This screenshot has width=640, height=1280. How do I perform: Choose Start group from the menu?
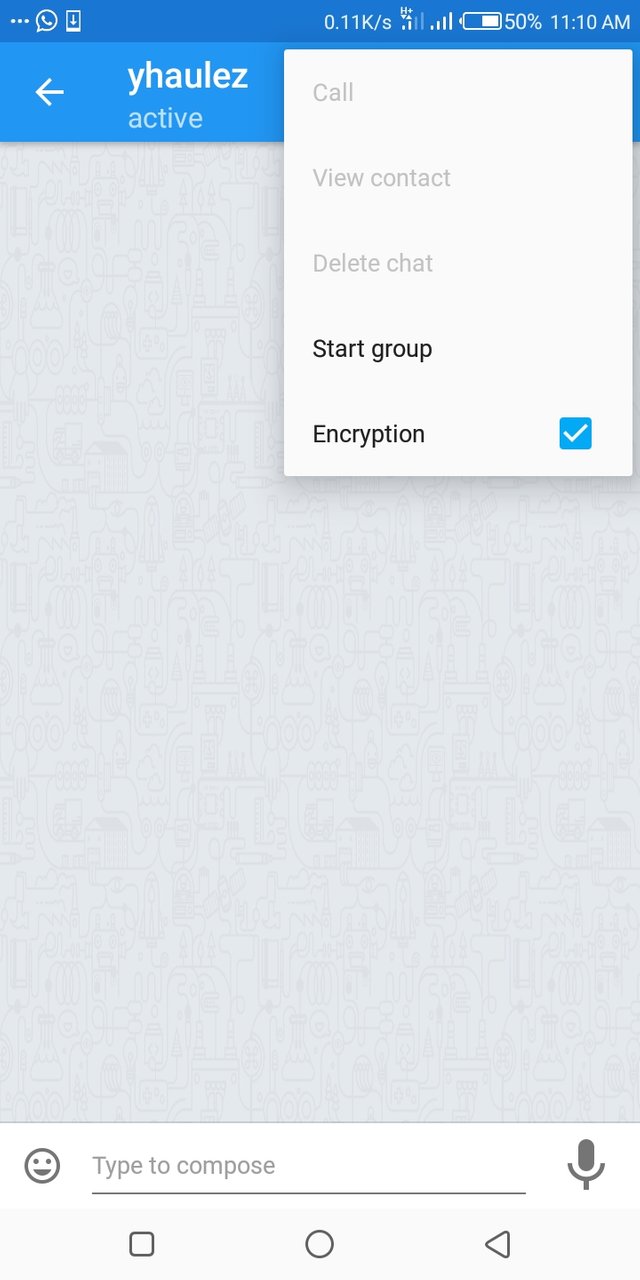tap(372, 349)
